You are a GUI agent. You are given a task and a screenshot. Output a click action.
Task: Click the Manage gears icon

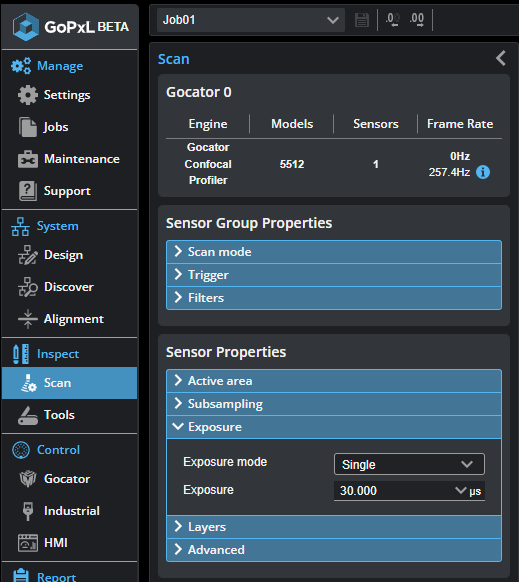coord(21,66)
